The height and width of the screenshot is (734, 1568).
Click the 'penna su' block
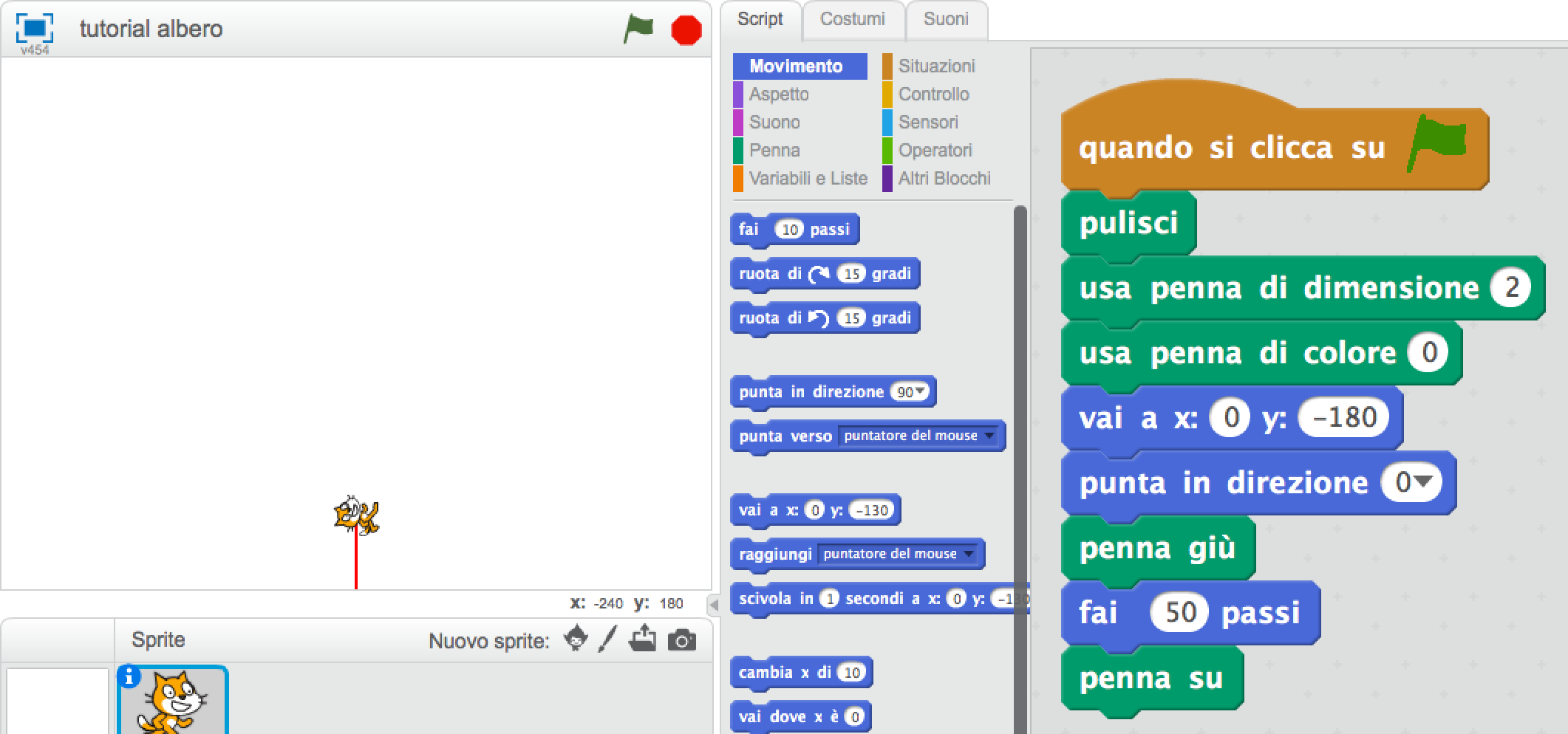point(1151,678)
